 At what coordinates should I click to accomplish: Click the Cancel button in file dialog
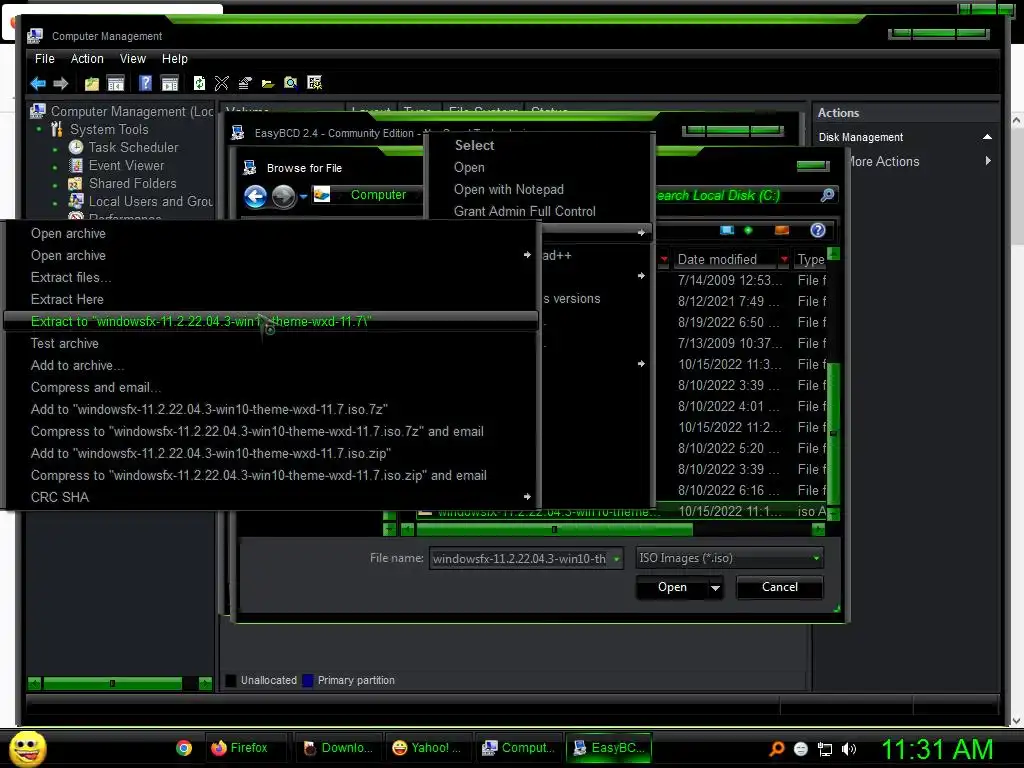pyautogui.click(x=780, y=587)
